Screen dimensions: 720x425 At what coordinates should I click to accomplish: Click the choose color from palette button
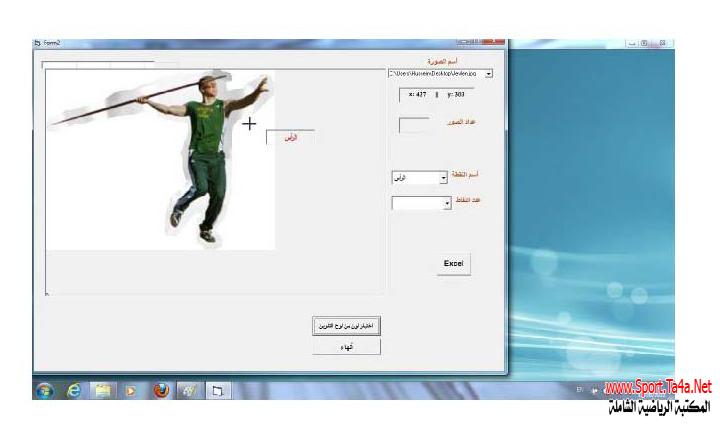pos(346,327)
